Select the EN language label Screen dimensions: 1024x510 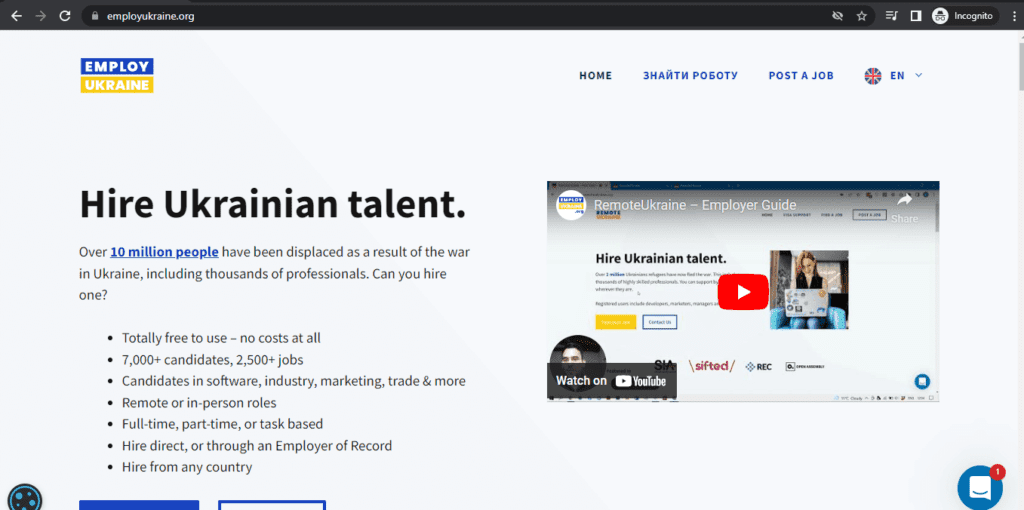click(x=897, y=76)
